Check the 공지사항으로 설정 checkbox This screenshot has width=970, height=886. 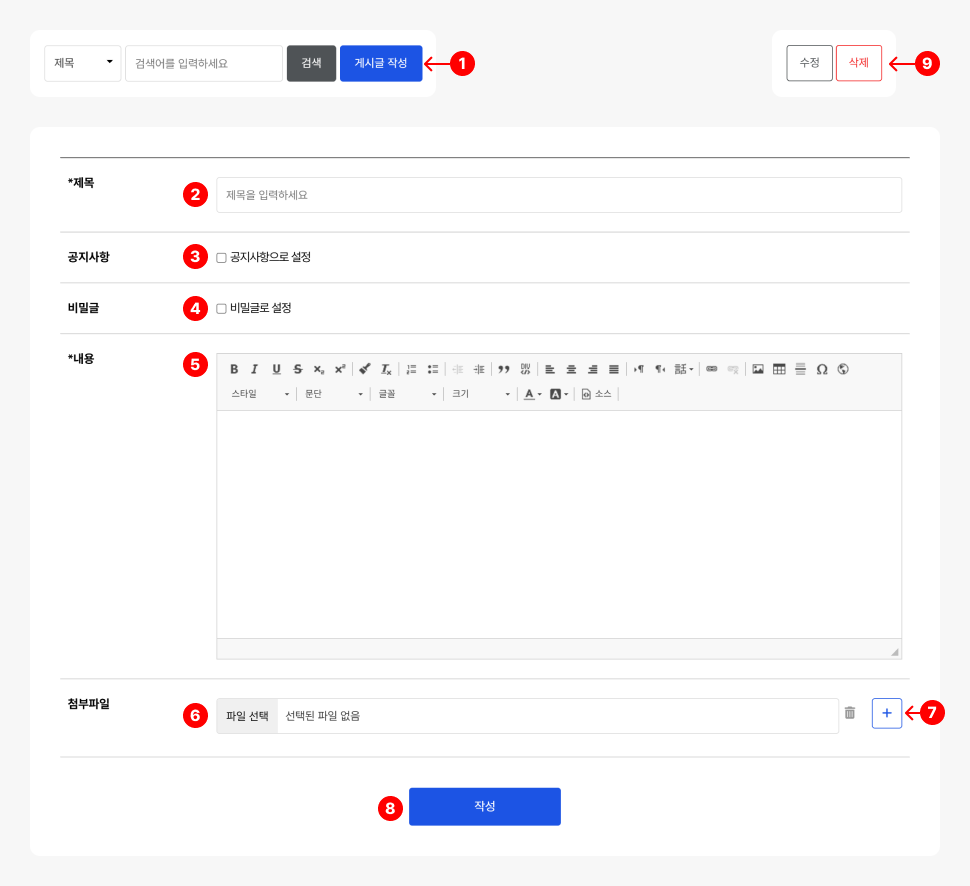click(222, 258)
